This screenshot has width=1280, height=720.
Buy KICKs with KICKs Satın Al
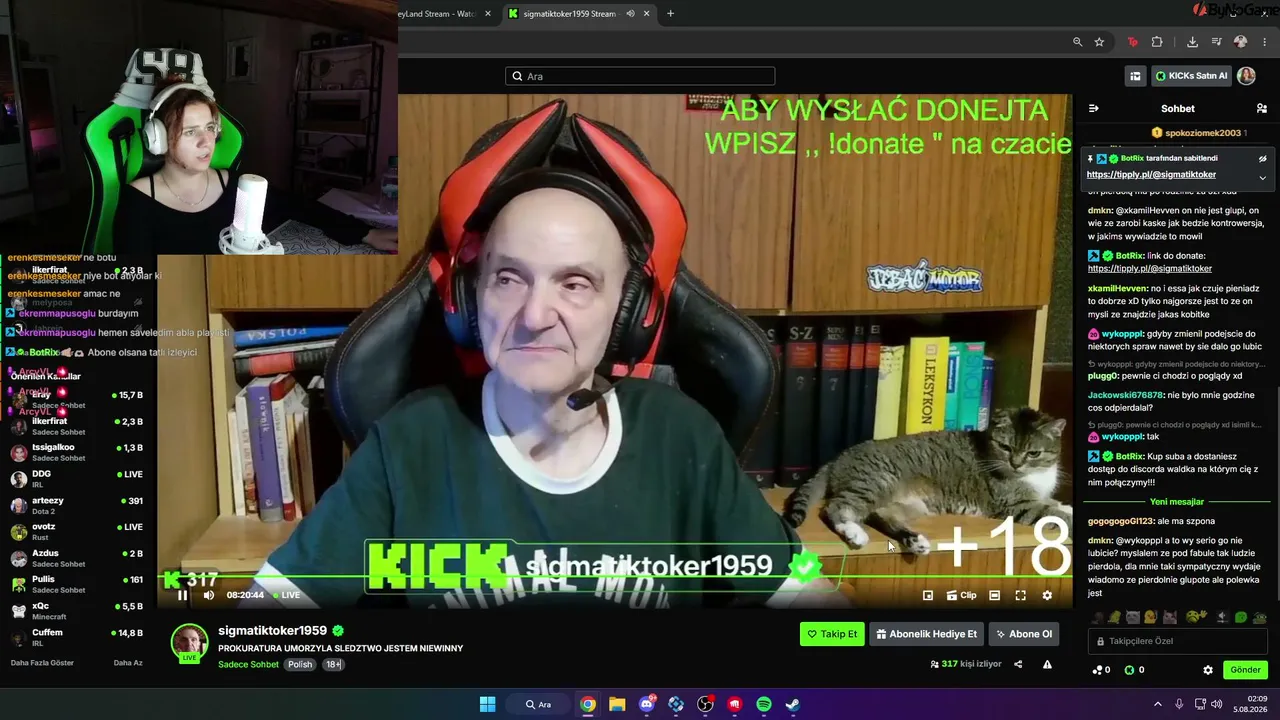(x=1190, y=76)
